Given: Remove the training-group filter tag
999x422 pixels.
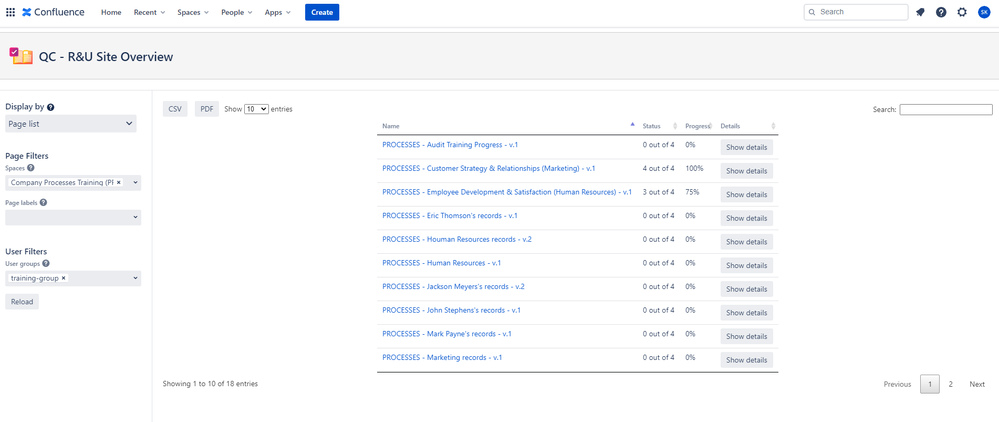Looking at the screenshot, I should pyautogui.click(x=64, y=278).
